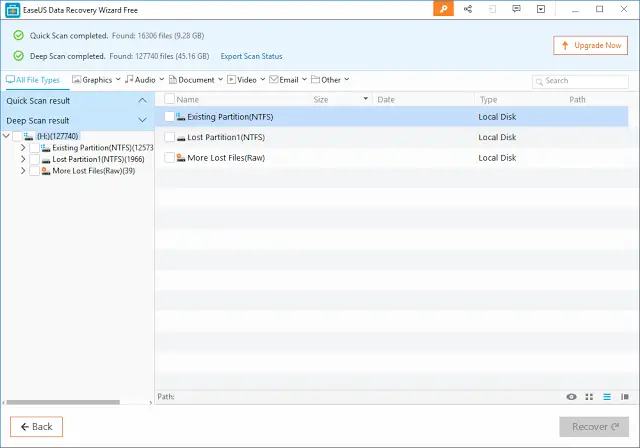Screen dimensions: 640x448
Task: Switch to list view layout
Action: coord(607,397)
